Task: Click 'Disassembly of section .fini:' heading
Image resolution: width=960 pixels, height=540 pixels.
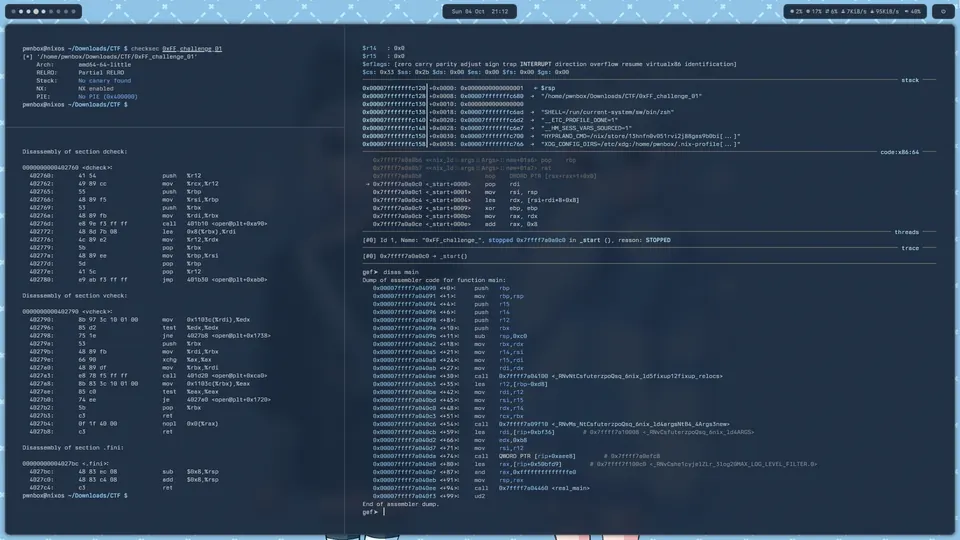Action: (73, 448)
